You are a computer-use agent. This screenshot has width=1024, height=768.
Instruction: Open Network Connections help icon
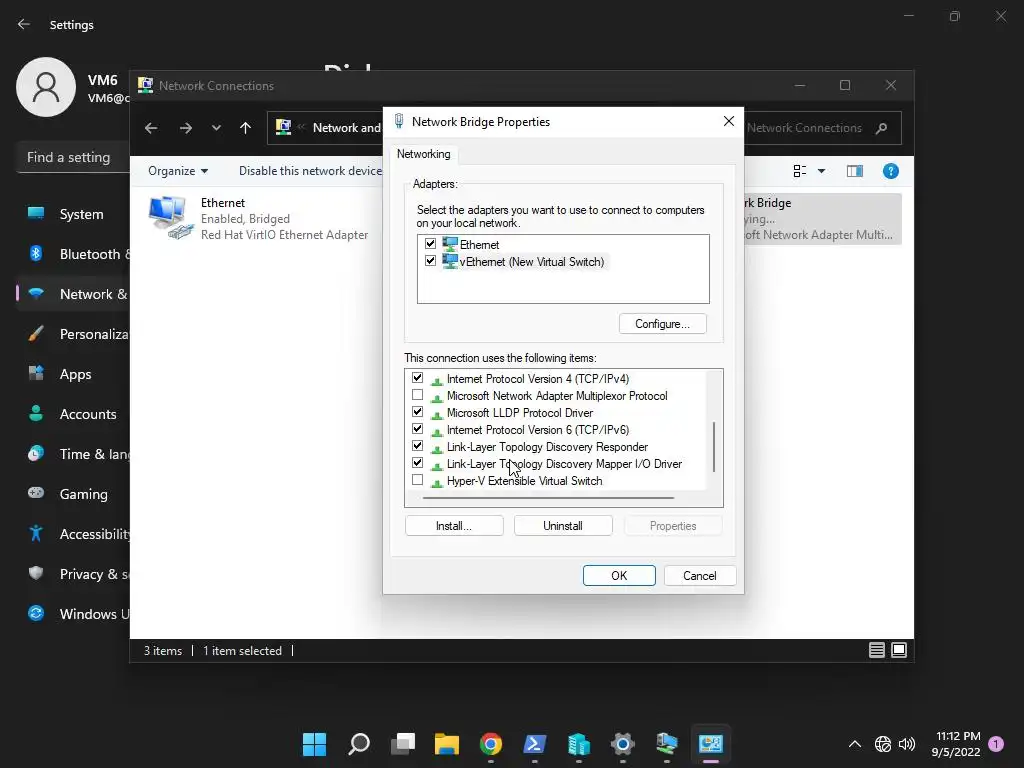(x=891, y=171)
